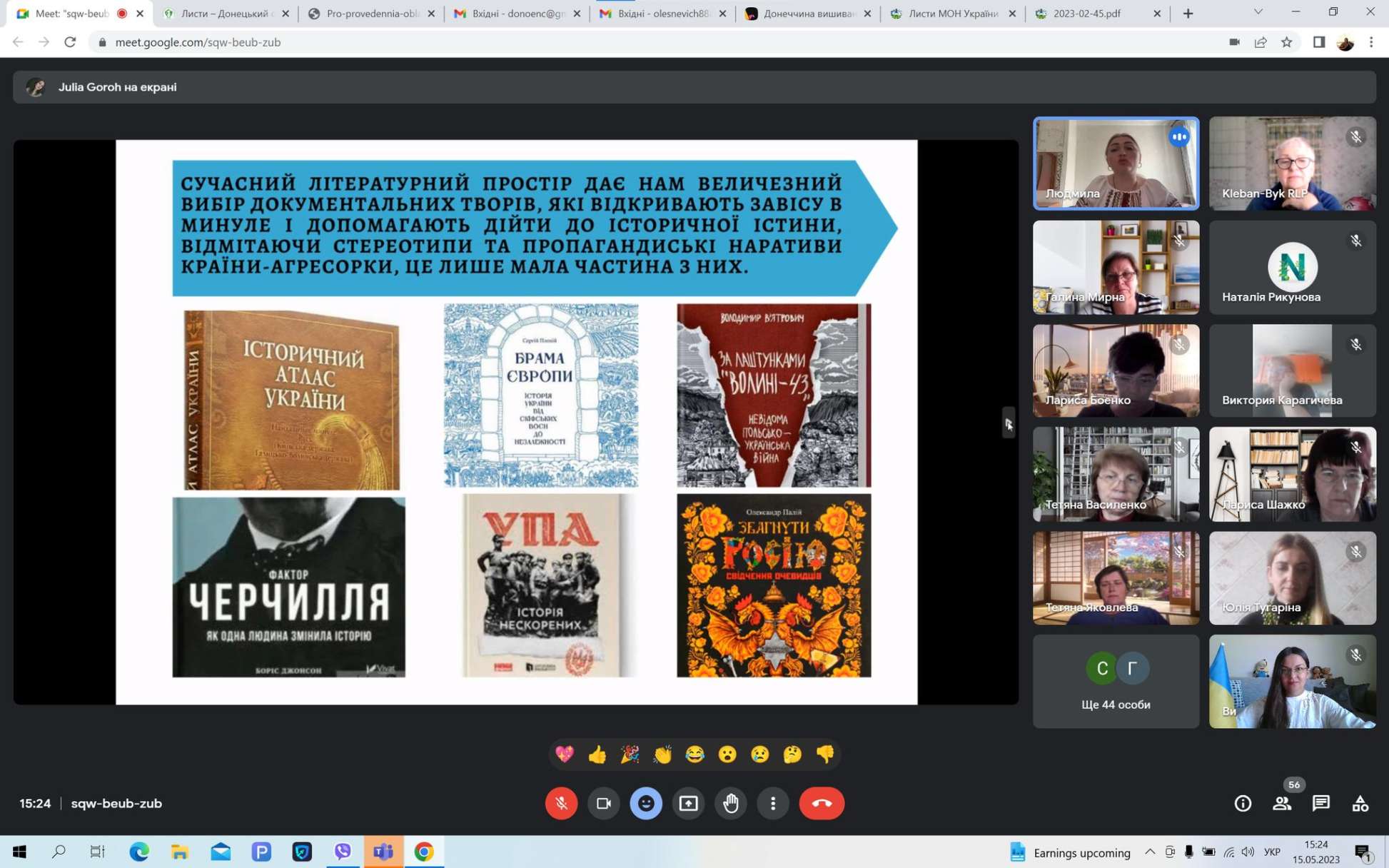Send the sad face reaction
1389x868 pixels.
pyautogui.click(x=760, y=755)
